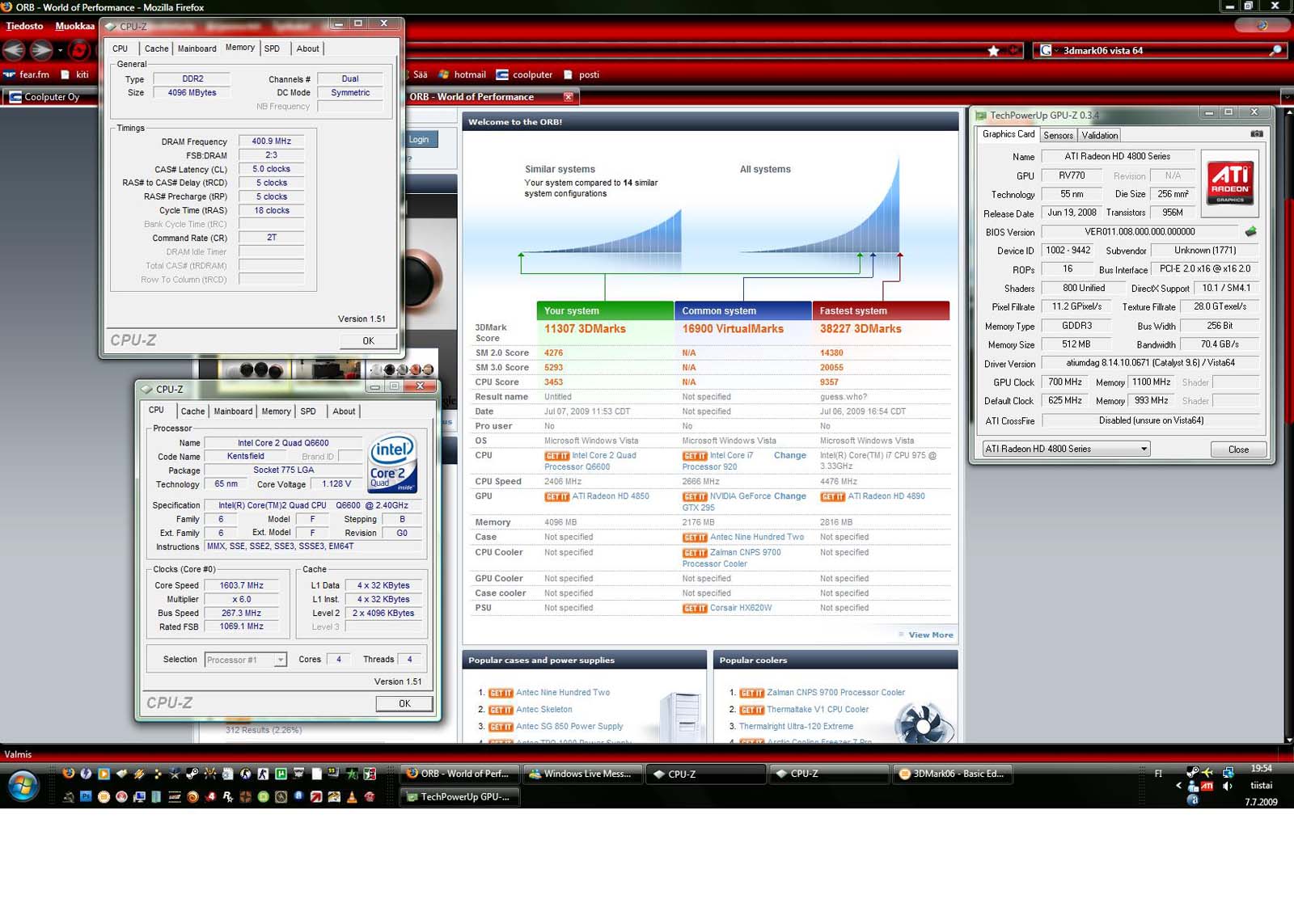Launch Steam from quick launch bar
The image size is (1294, 924).
point(192,773)
